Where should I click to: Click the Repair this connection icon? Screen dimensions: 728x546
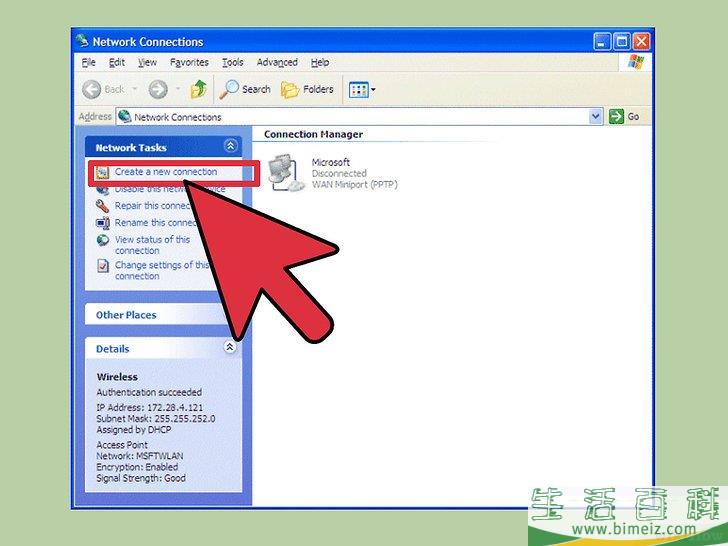(x=102, y=206)
